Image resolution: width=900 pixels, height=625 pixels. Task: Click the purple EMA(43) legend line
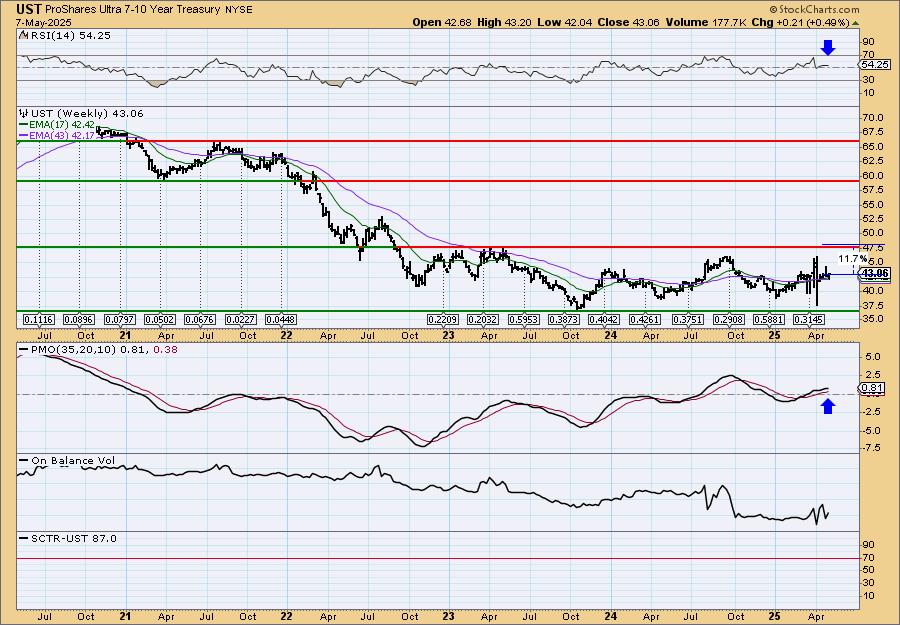[x=23, y=135]
